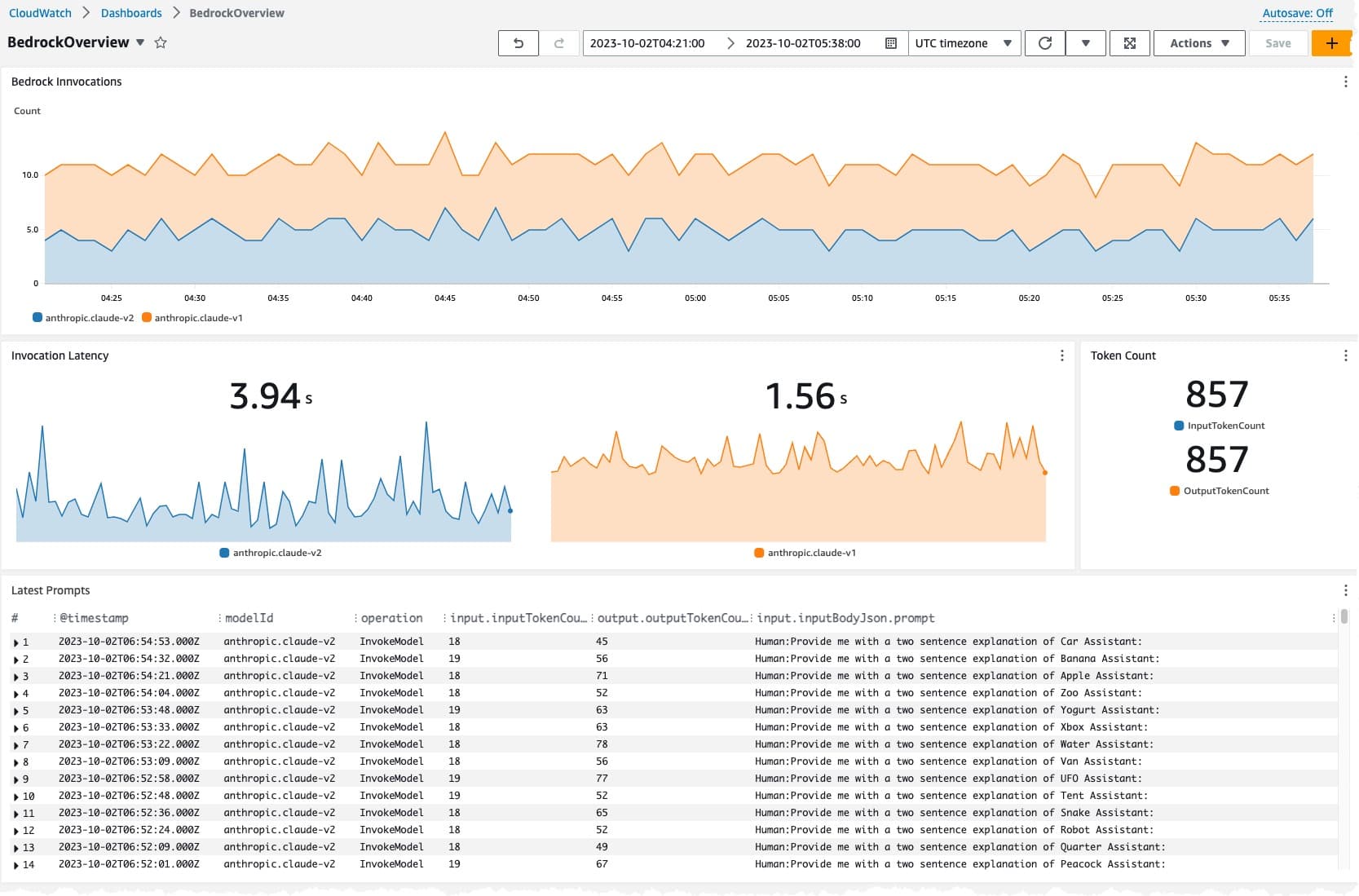The height and width of the screenshot is (896, 1359).
Task: Click the modelId column header
Action: click(x=249, y=618)
